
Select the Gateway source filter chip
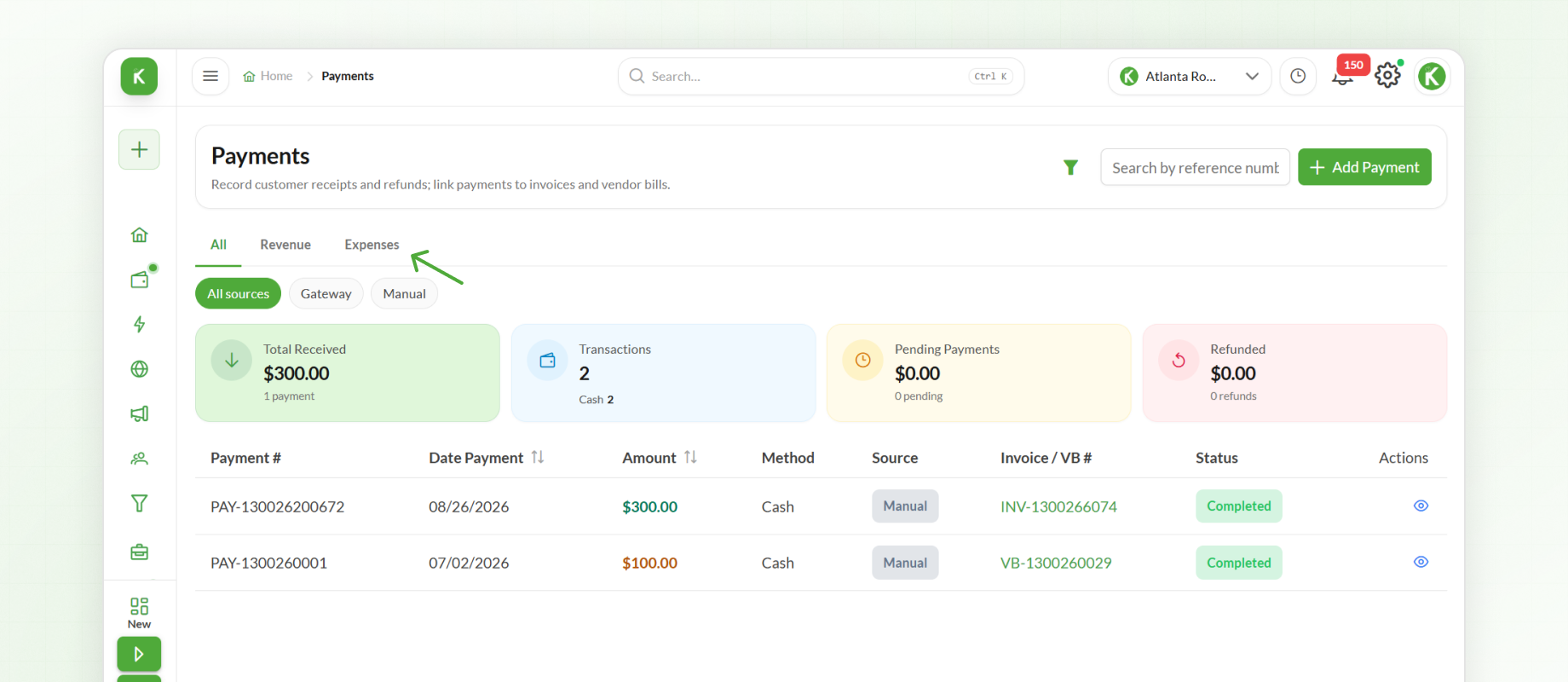point(326,294)
